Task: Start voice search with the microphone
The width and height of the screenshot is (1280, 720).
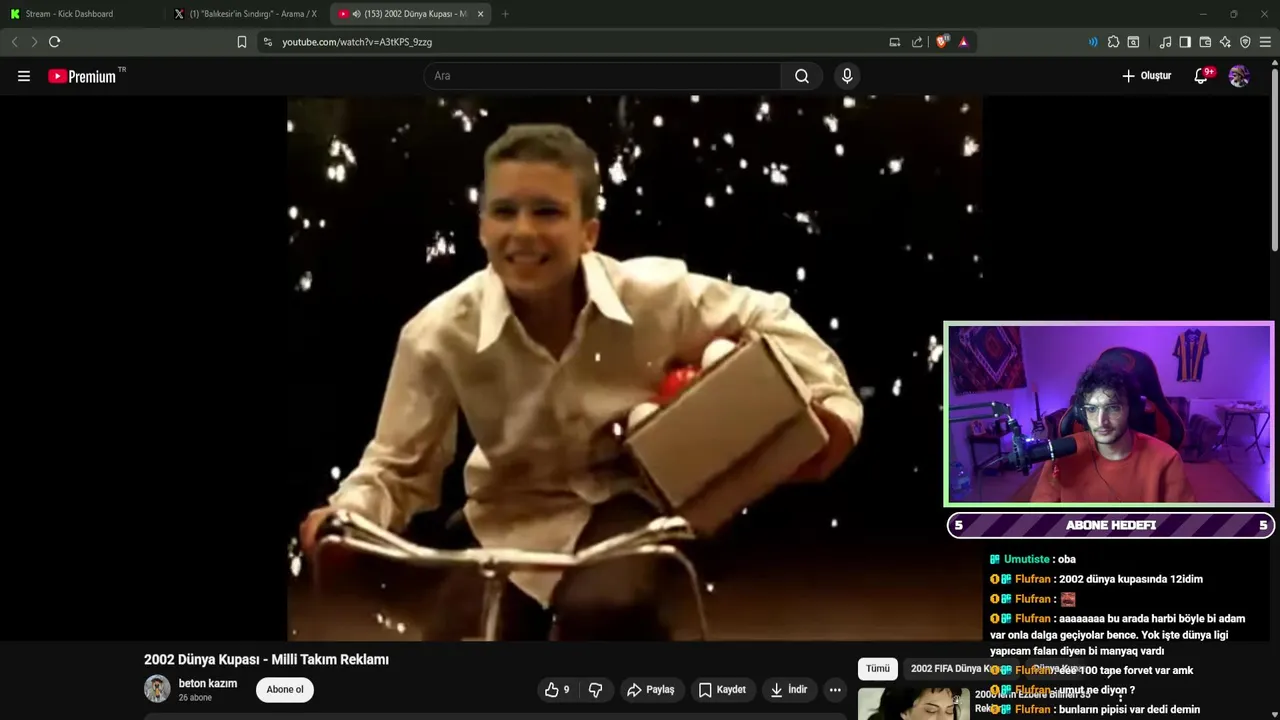Action: coord(847,76)
